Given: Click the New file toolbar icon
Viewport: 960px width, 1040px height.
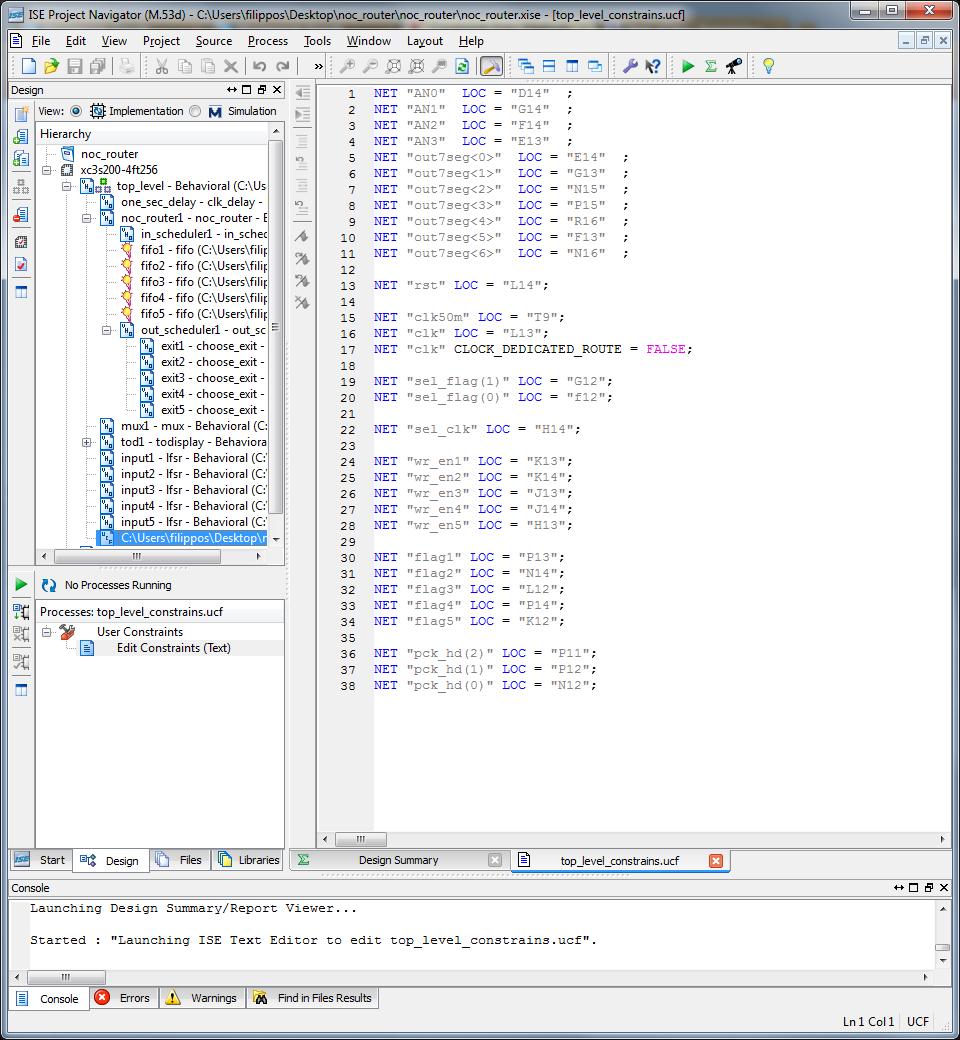Looking at the screenshot, I should pyautogui.click(x=29, y=66).
